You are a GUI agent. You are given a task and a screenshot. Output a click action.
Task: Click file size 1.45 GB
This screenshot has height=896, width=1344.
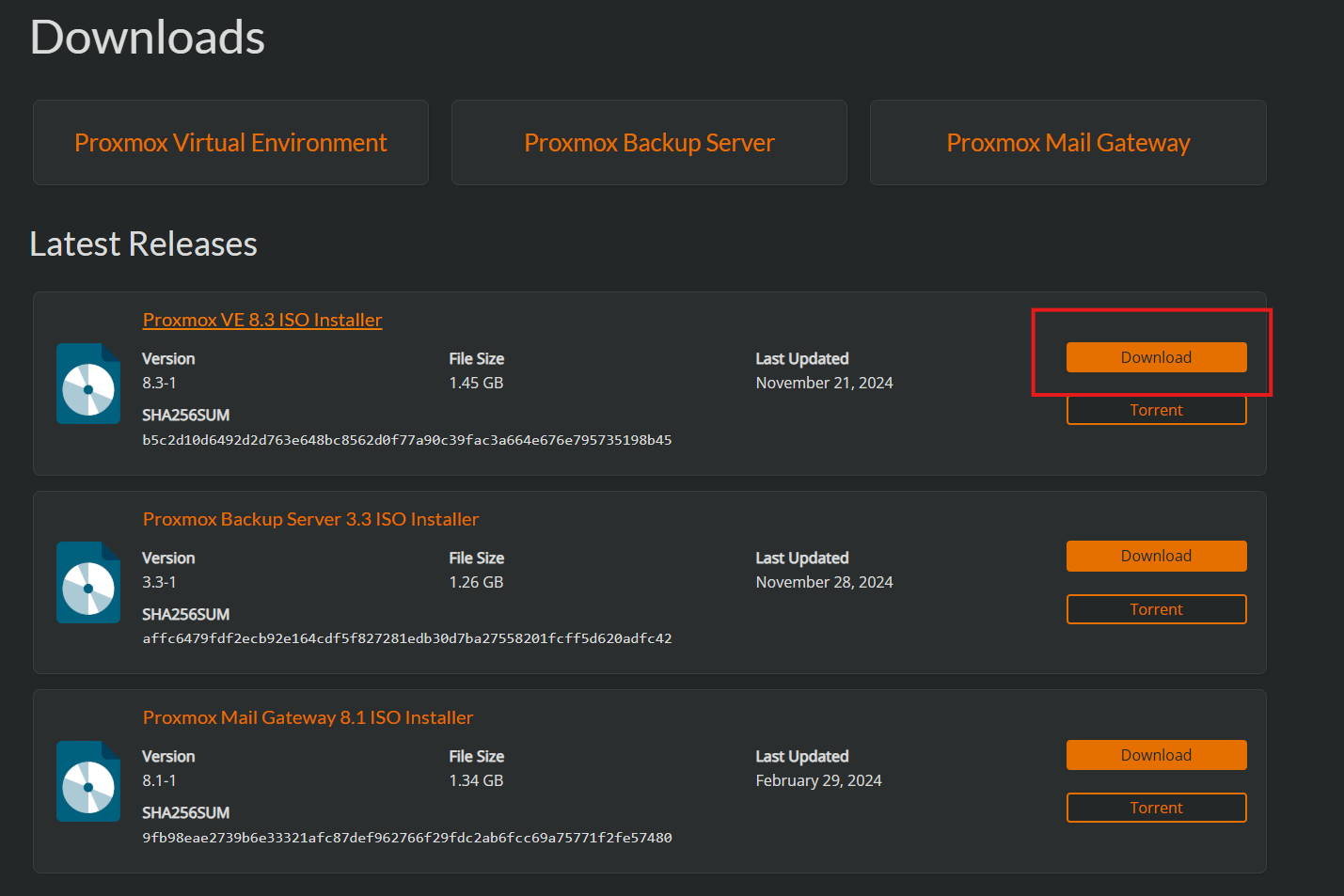(x=476, y=383)
